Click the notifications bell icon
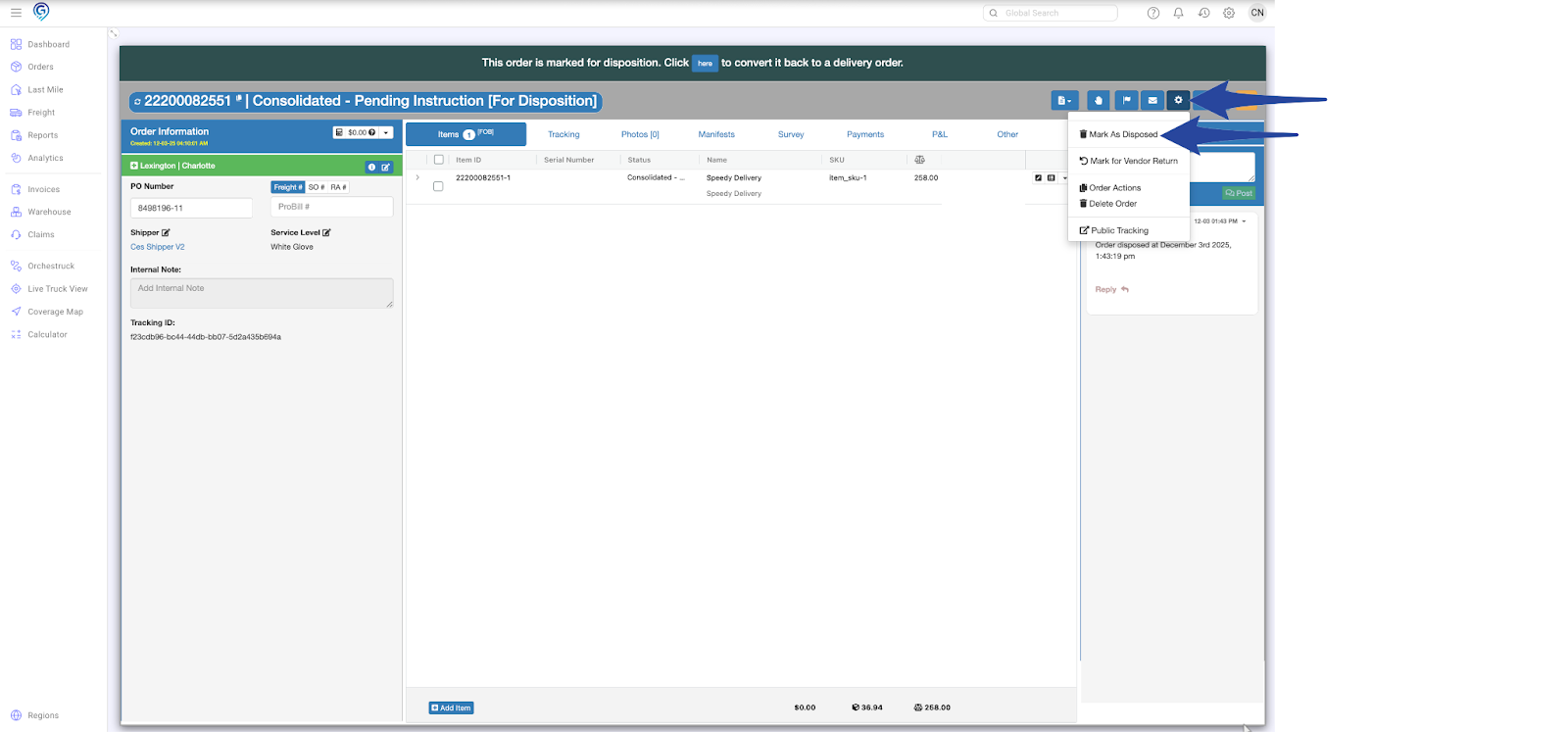Image resolution: width=1568 pixels, height=732 pixels. (1178, 13)
